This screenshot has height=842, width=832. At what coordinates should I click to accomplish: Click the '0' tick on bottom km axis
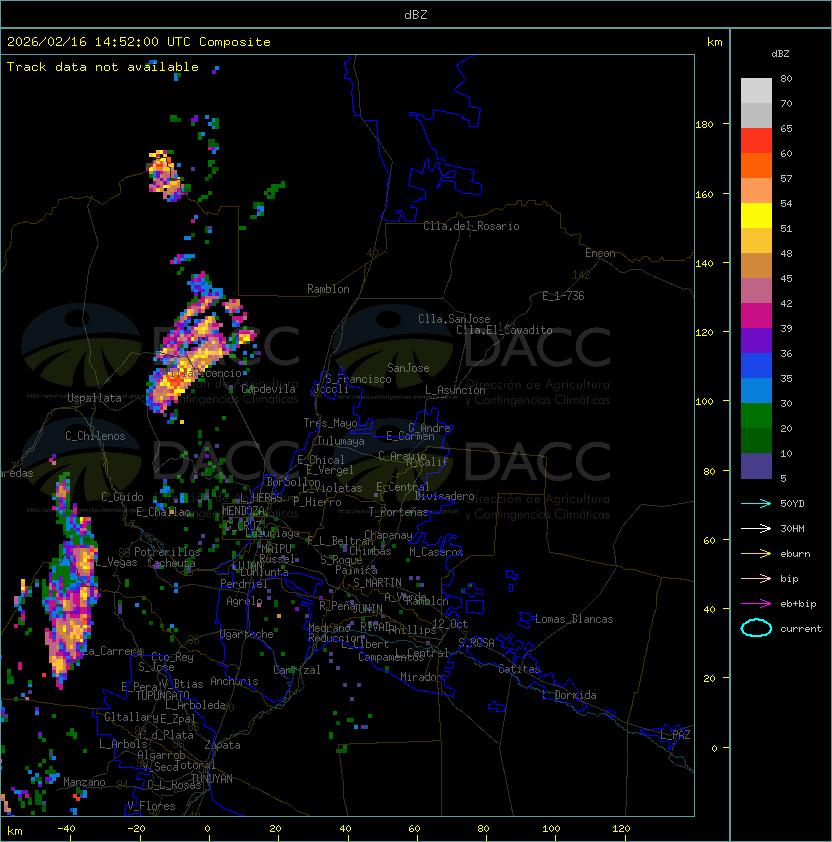(207, 829)
